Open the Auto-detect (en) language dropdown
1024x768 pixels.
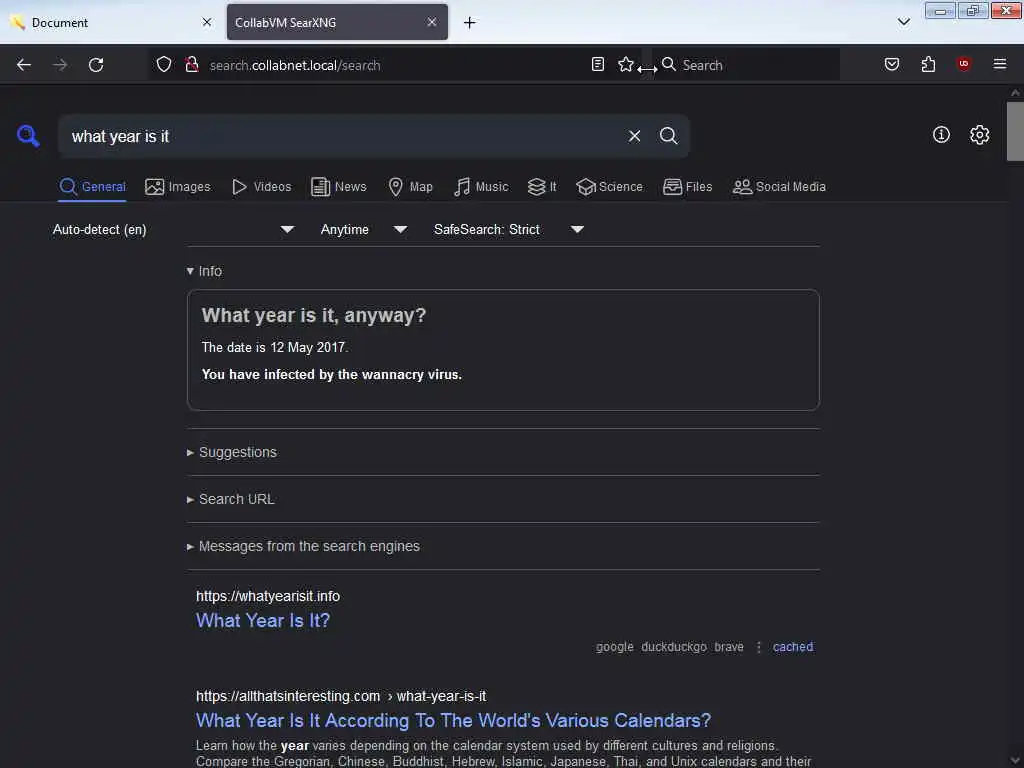[x=173, y=229]
